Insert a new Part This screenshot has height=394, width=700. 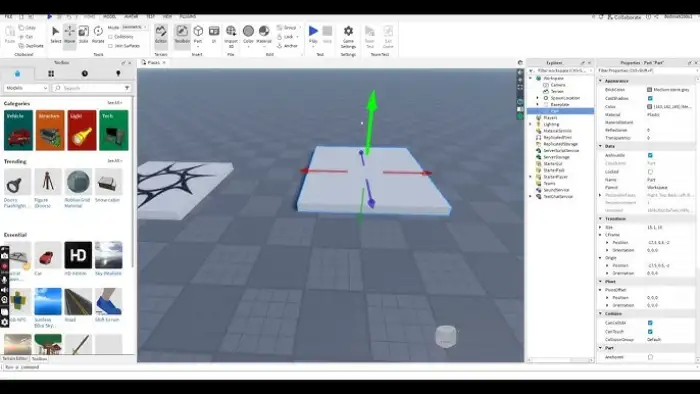(198, 35)
